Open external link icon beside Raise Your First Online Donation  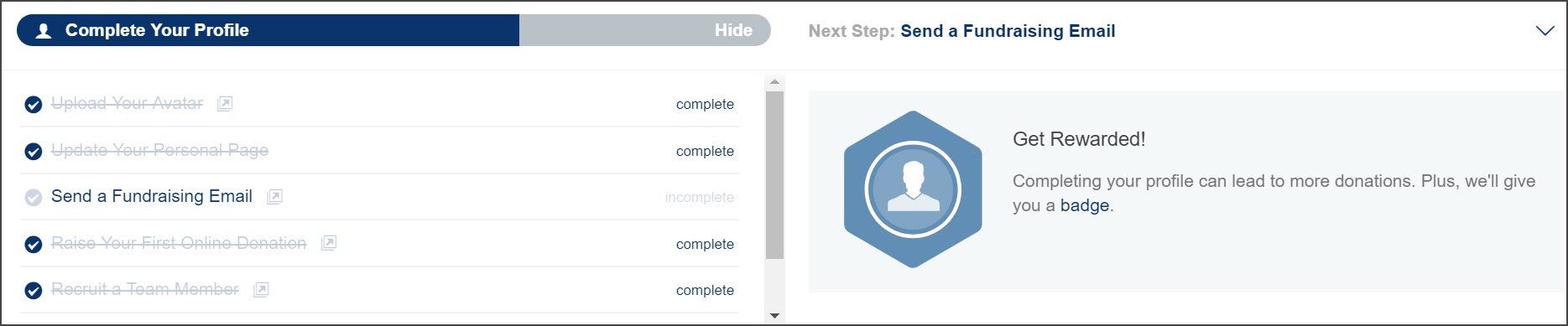[x=329, y=243]
